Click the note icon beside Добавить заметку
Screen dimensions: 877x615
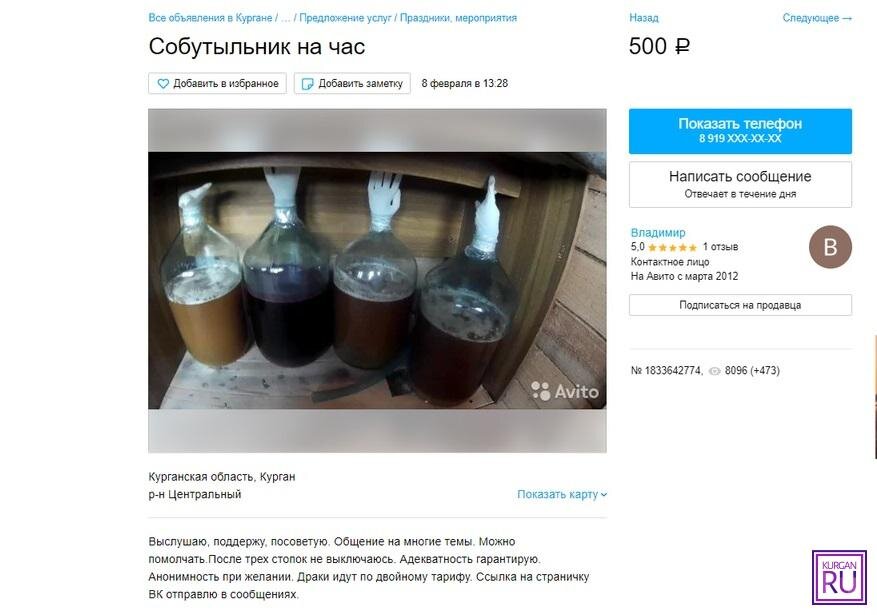click(307, 84)
